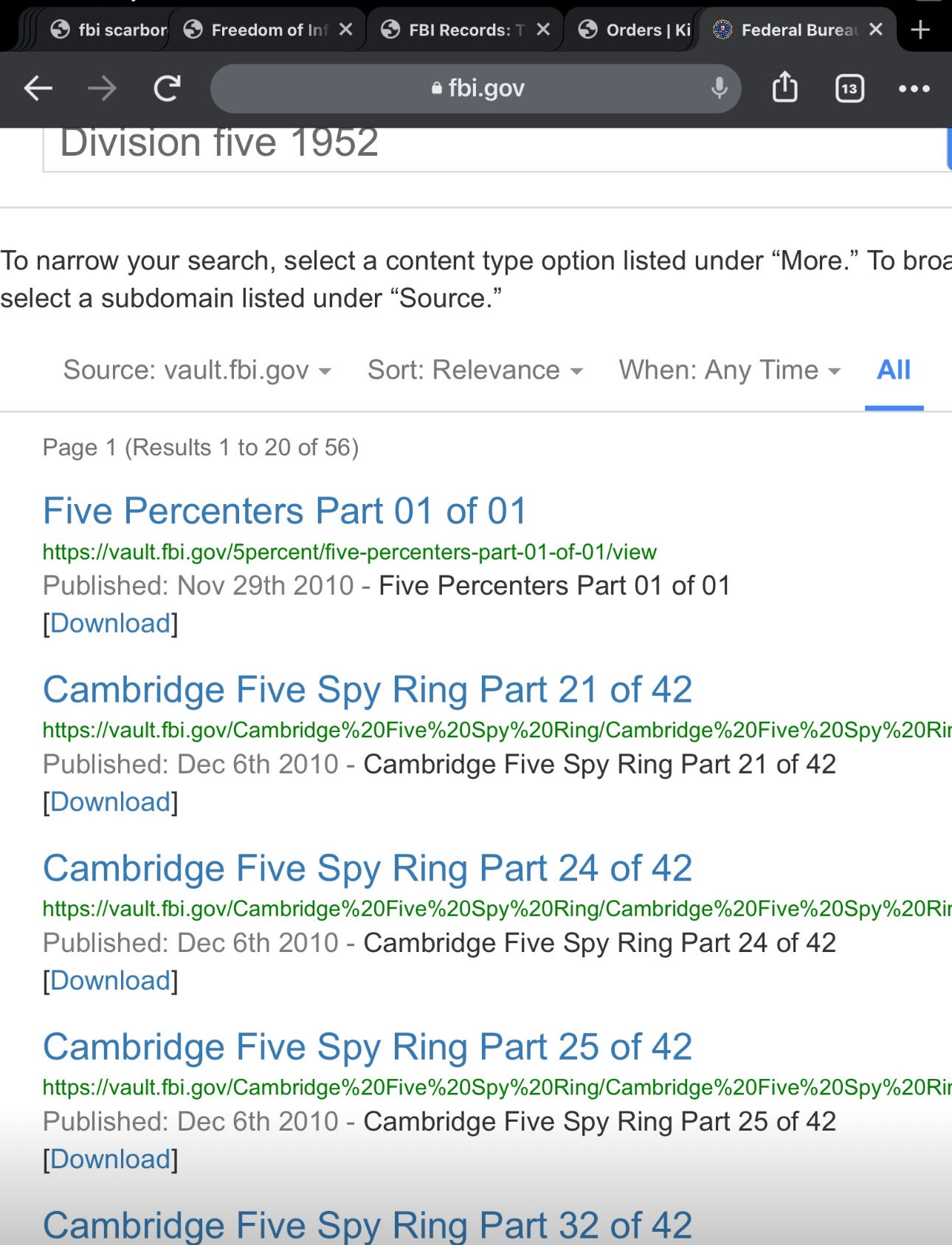
Task: Go back to the previous page
Action: coord(38,89)
